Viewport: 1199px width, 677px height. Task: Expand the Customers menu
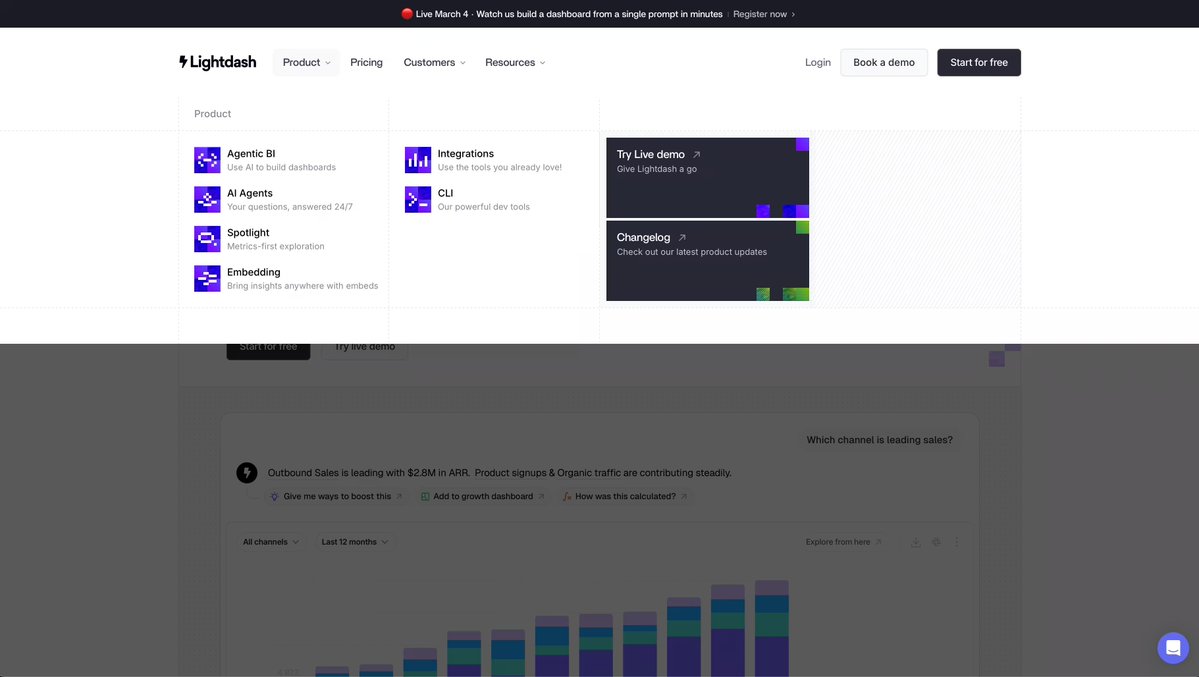[434, 63]
